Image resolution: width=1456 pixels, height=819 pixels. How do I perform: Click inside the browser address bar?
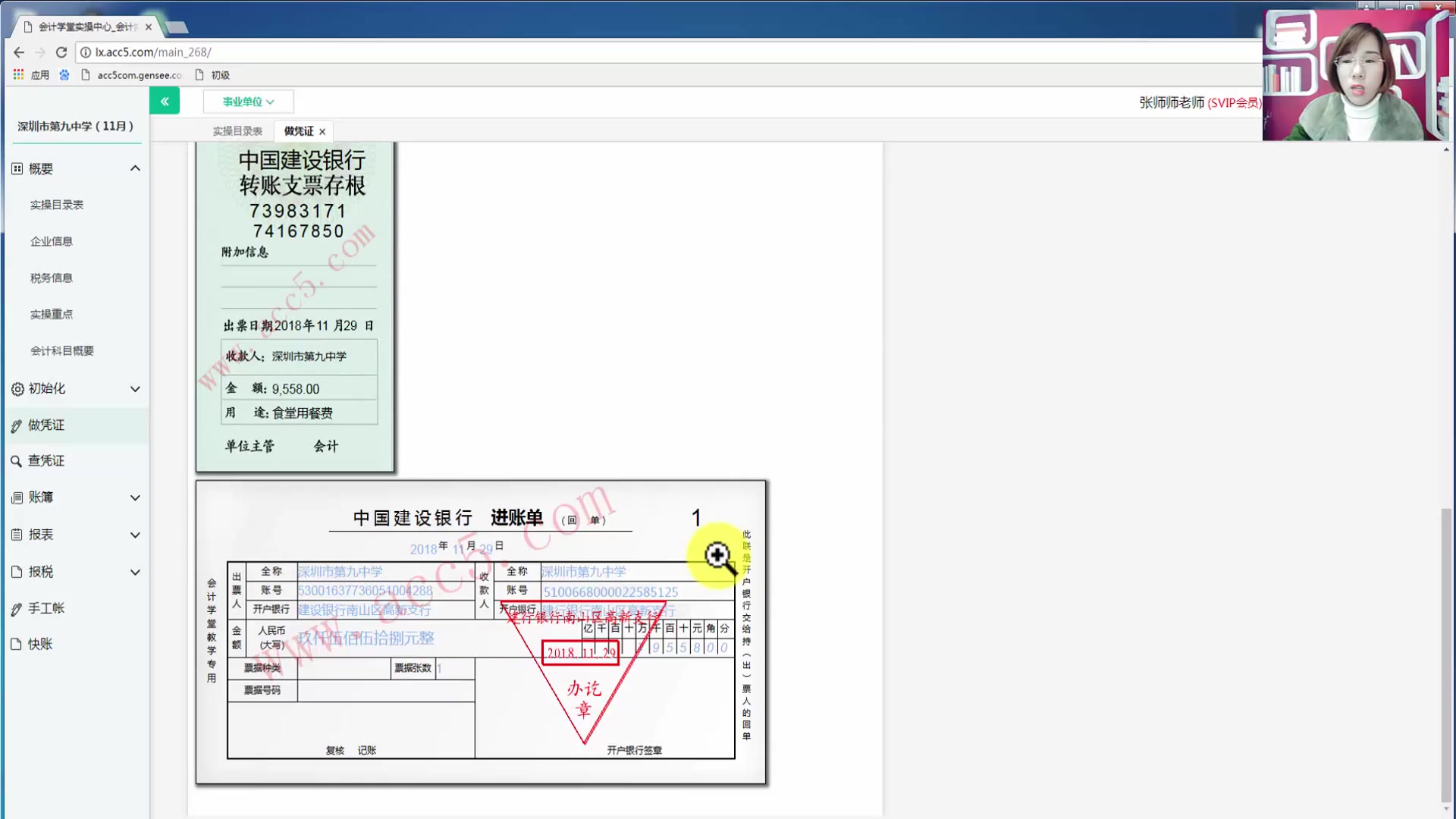tap(303, 52)
